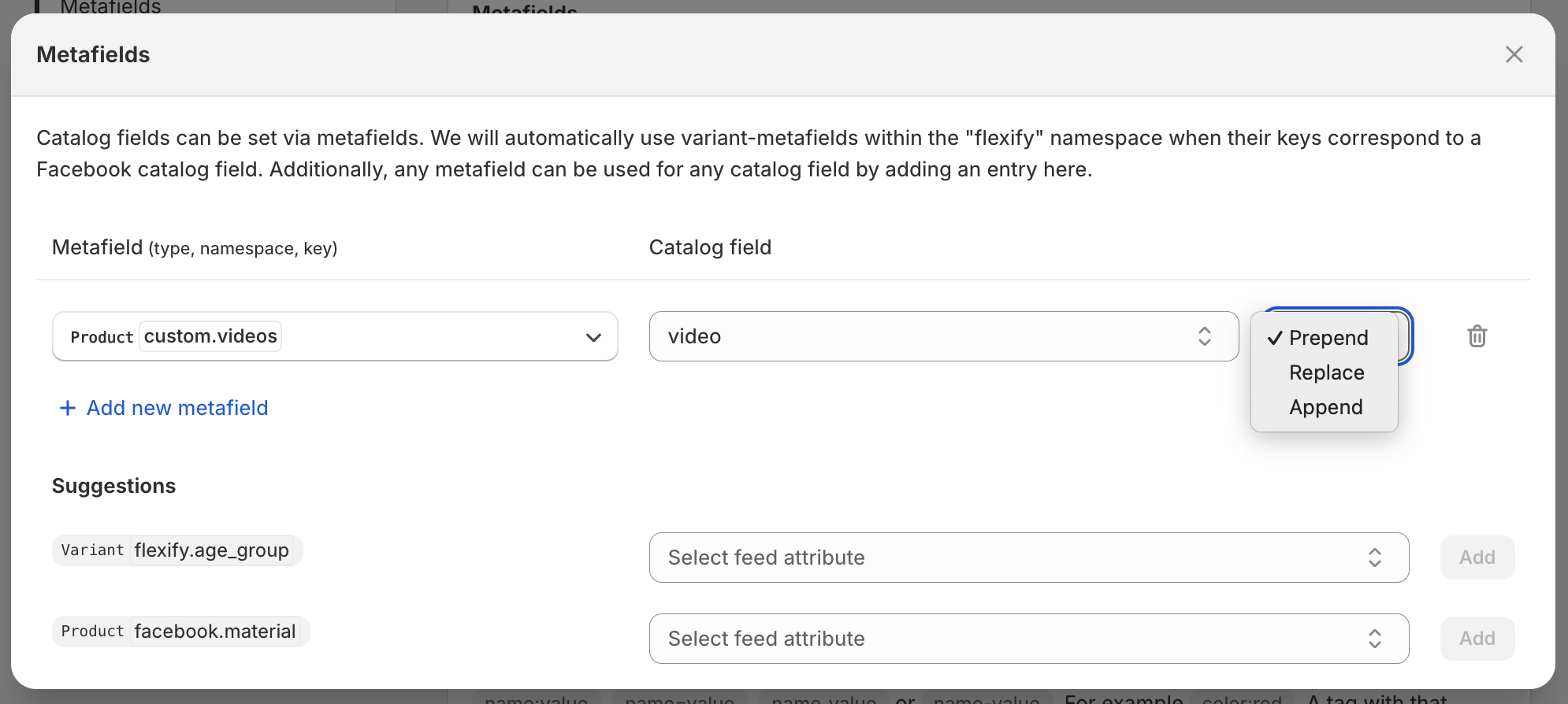
Task: Click the plus icon beside Add new metafield
Action: tap(68, 408)
